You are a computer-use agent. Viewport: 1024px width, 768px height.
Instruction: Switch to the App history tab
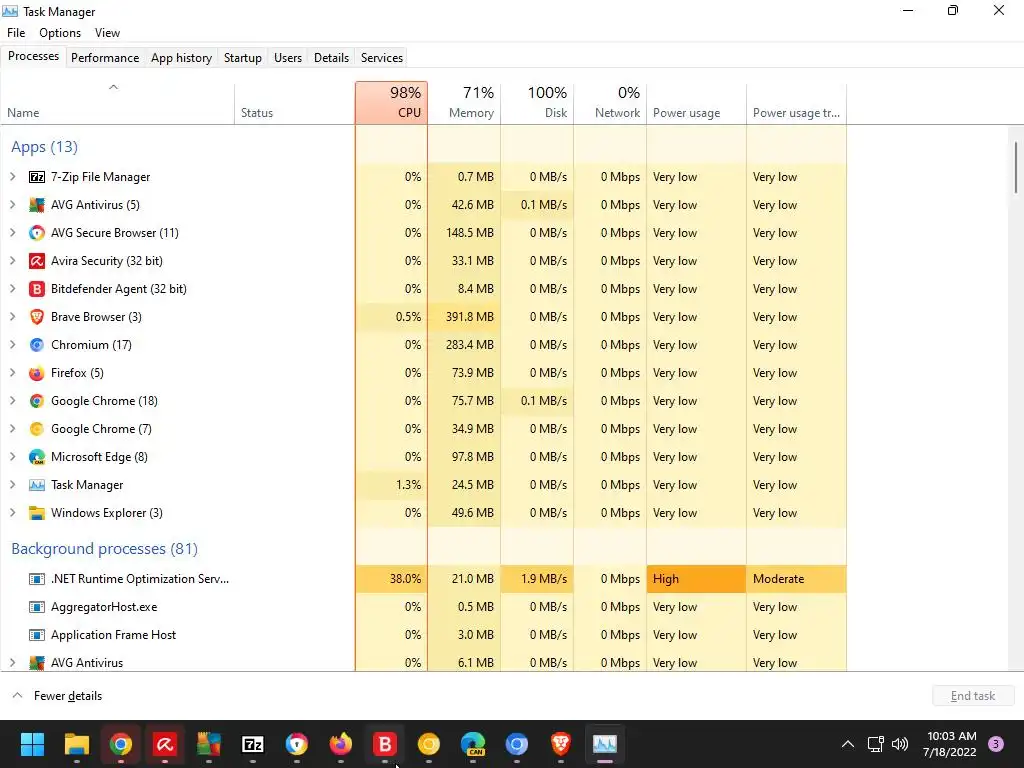pos(182,57)
